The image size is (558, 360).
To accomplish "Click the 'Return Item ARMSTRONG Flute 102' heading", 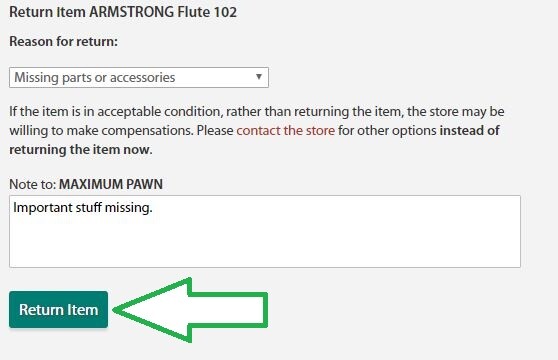I will click(123, 12).
